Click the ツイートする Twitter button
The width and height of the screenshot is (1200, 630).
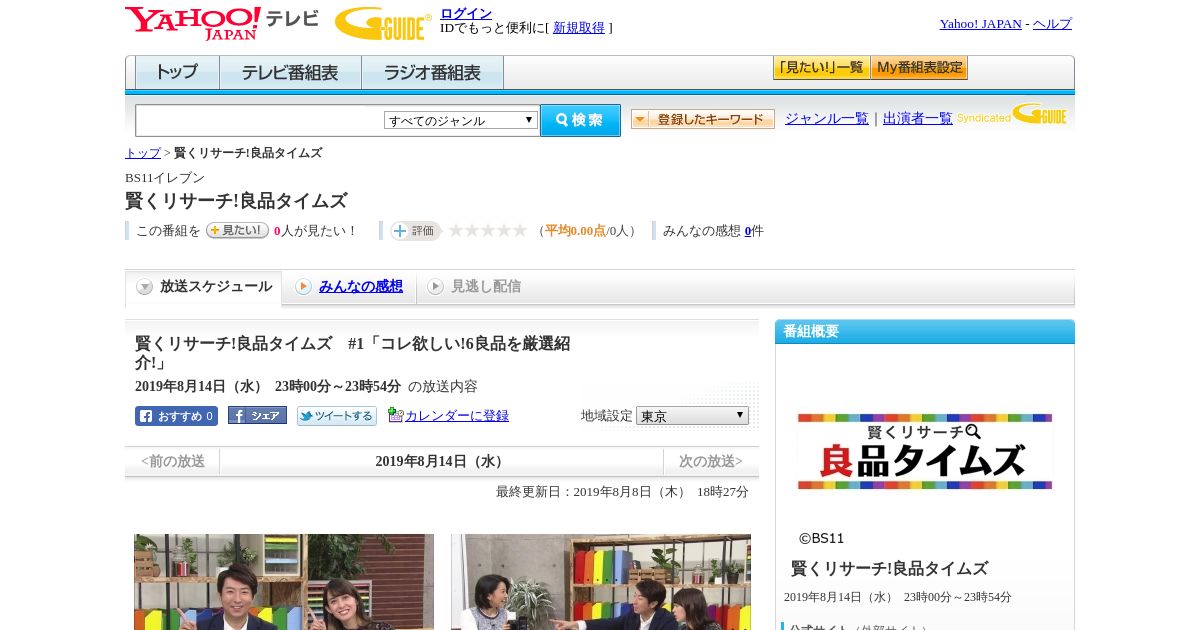pos(337,416)
